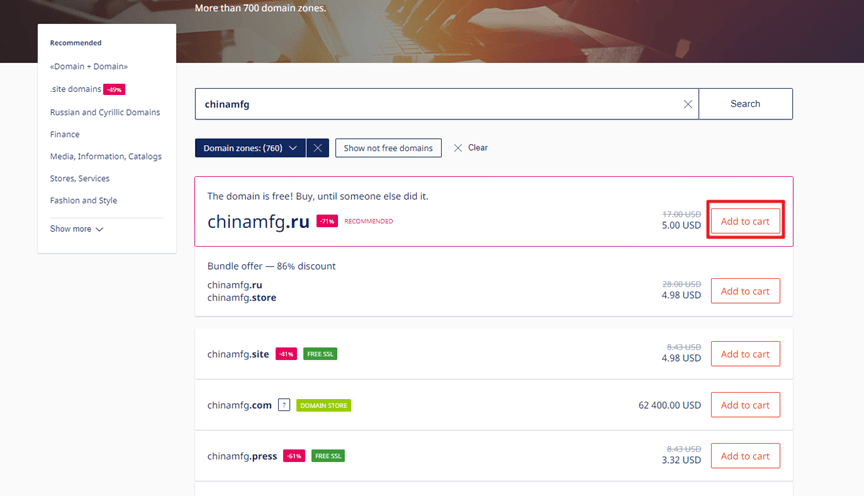Click the chinamfg.site domain name
The height and width of the screenshot is (496, 864).
[238, 354]
